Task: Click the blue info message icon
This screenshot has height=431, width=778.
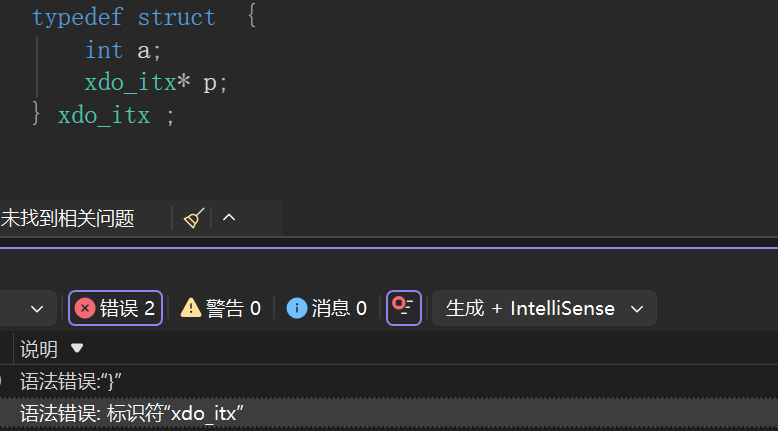Action: click(296, 308)
